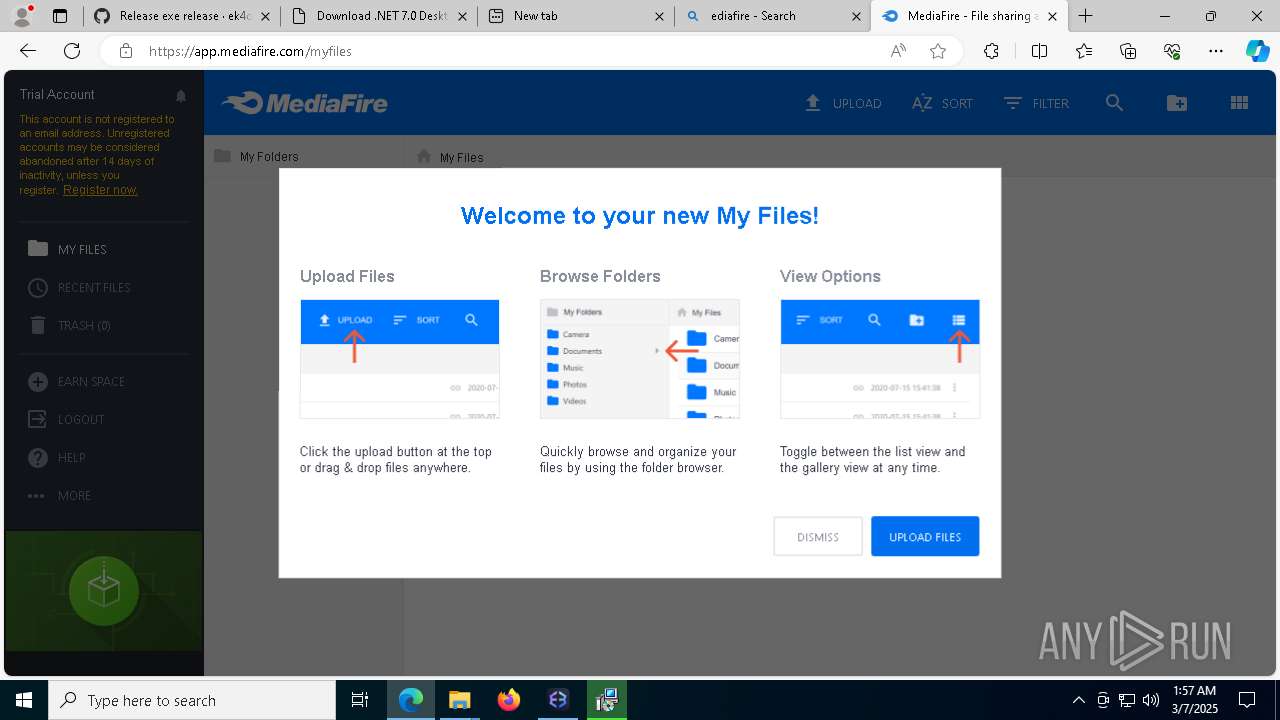Follow the Register now link
Image resolution: width=1280 pixels, height=720 pixels.
(x=100, y=190)
